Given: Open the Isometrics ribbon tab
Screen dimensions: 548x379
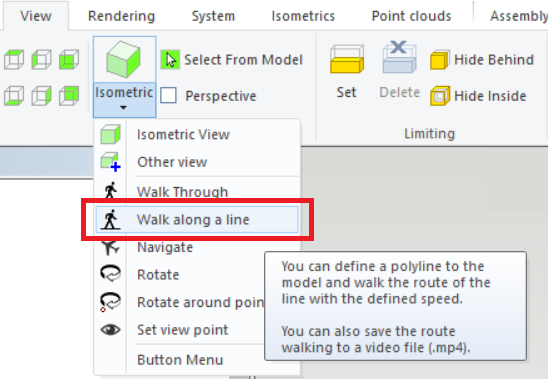Looking at the screenshot, I should coord(303,16).
